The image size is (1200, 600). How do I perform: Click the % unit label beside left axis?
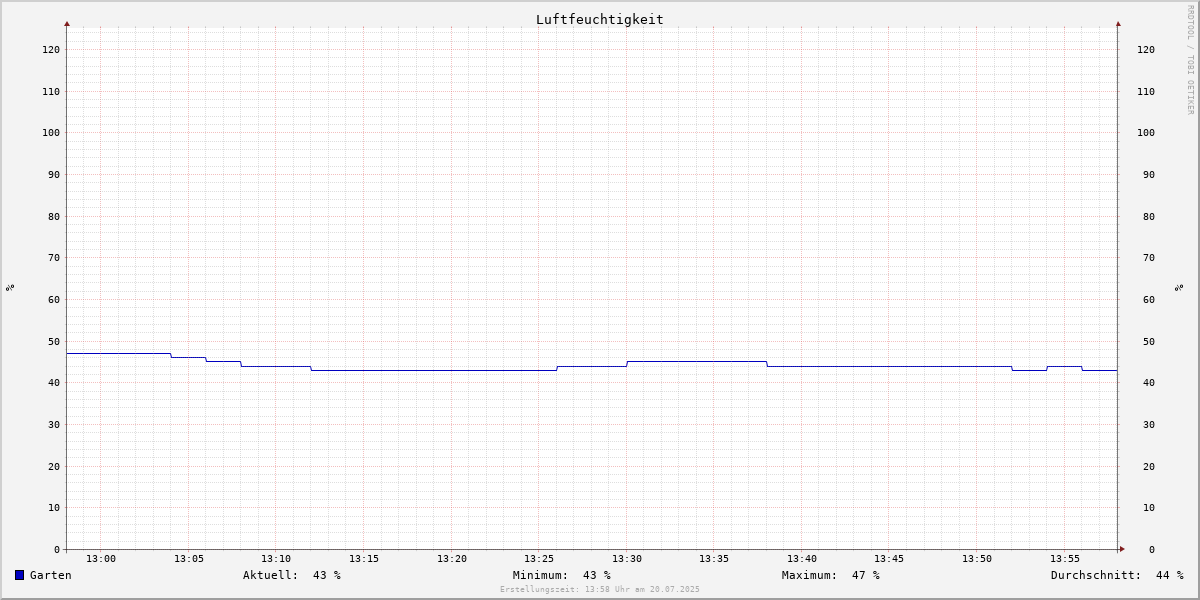click(x=10, y=287)
